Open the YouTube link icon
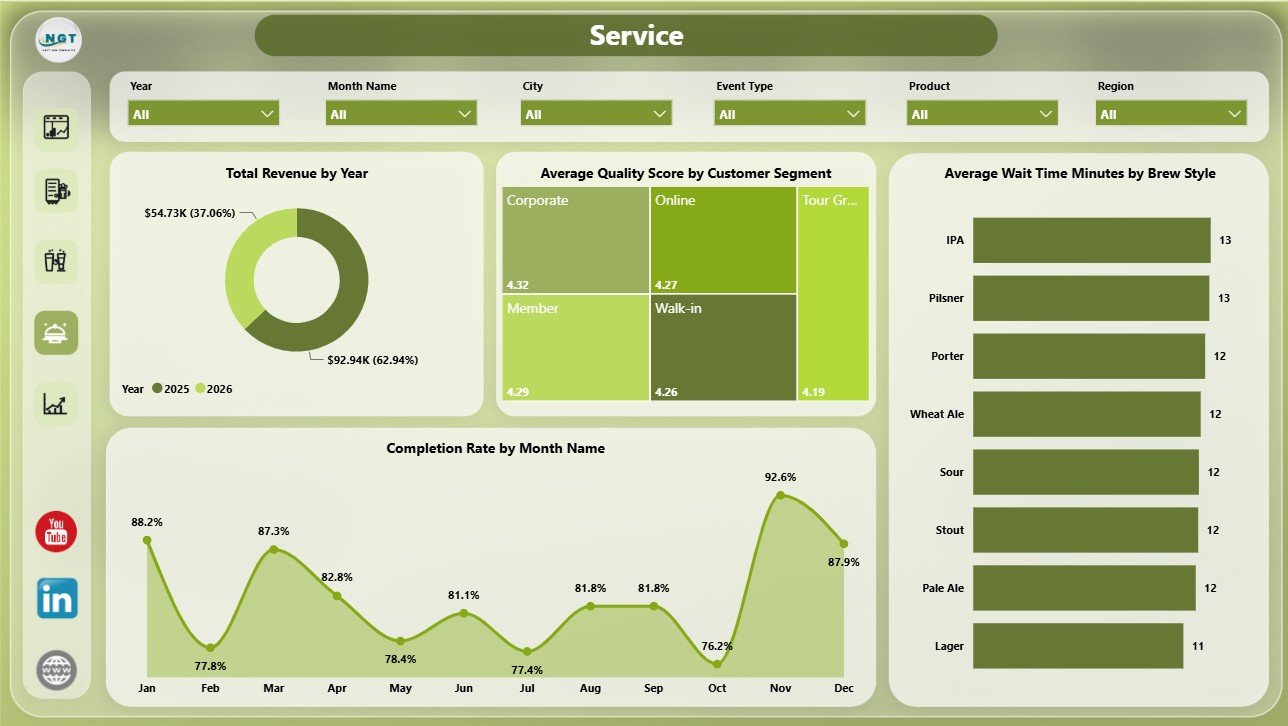 pyautogui.click(x=56, y=530)
